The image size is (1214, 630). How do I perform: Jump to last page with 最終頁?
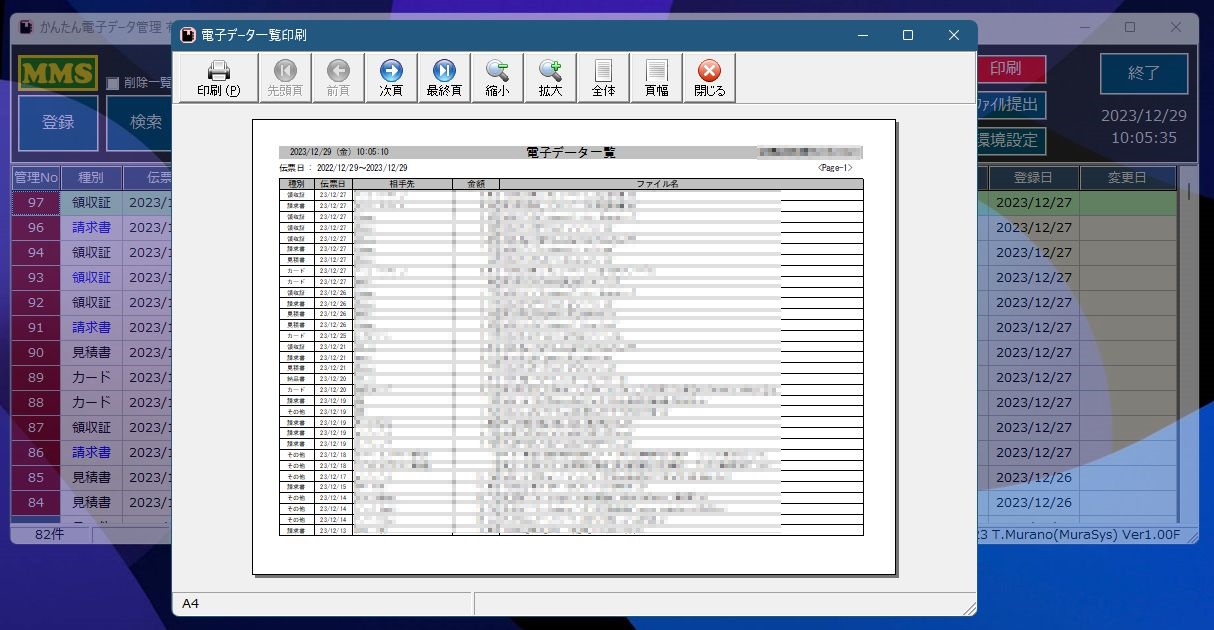tap(444, 78)
